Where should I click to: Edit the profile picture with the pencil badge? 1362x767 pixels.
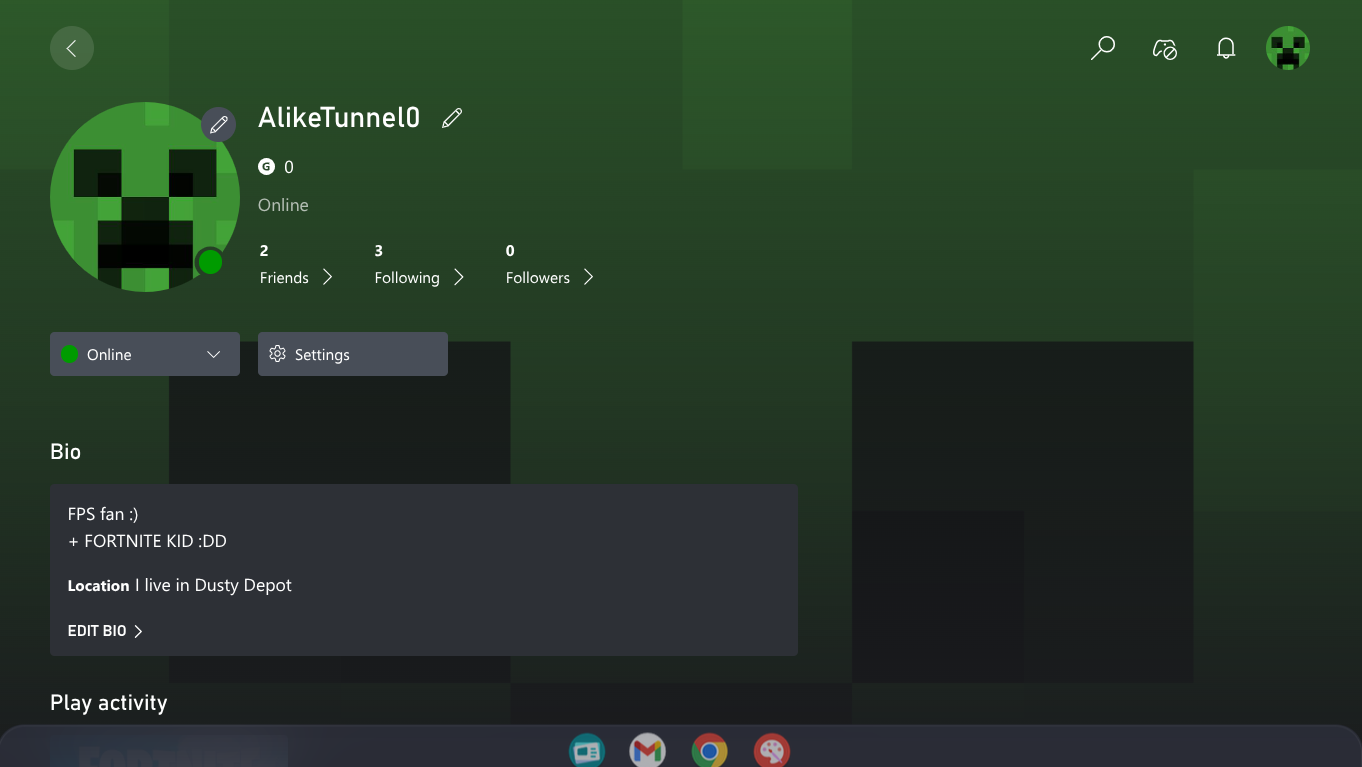point(219,125)
